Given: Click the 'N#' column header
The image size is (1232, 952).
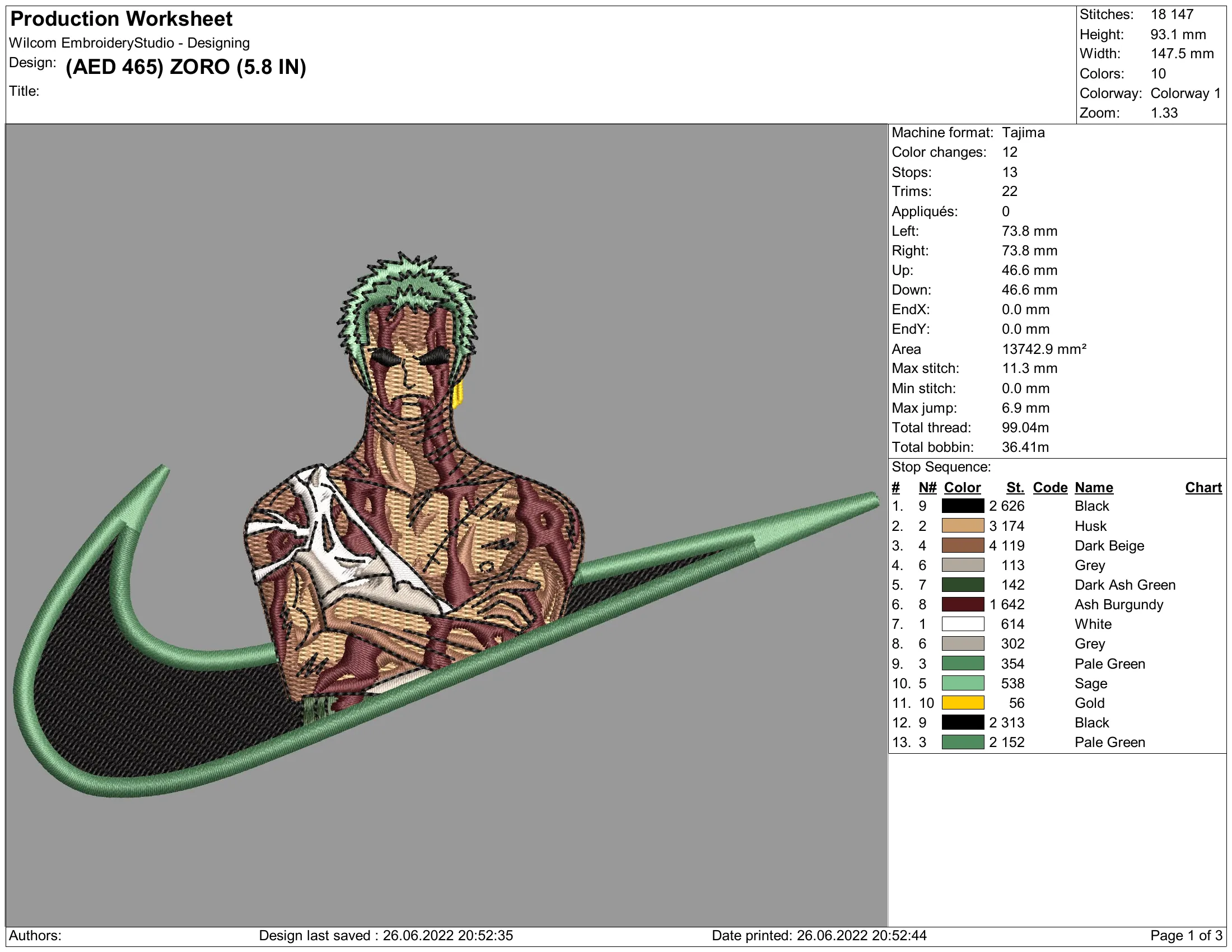Looking at the screenshot, I should tap(927, 488).
